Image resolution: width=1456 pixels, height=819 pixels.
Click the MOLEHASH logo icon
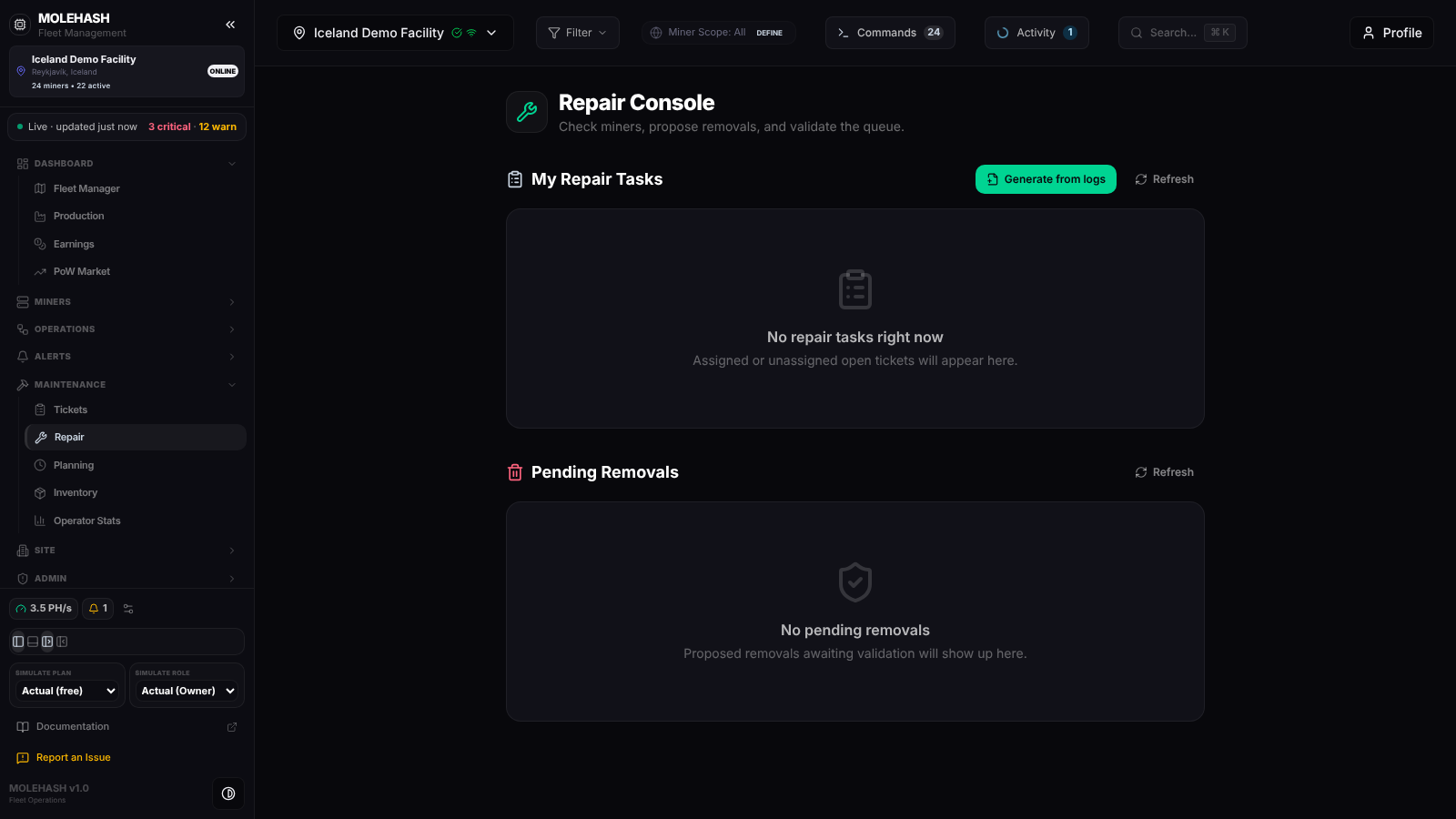(20, 25)
